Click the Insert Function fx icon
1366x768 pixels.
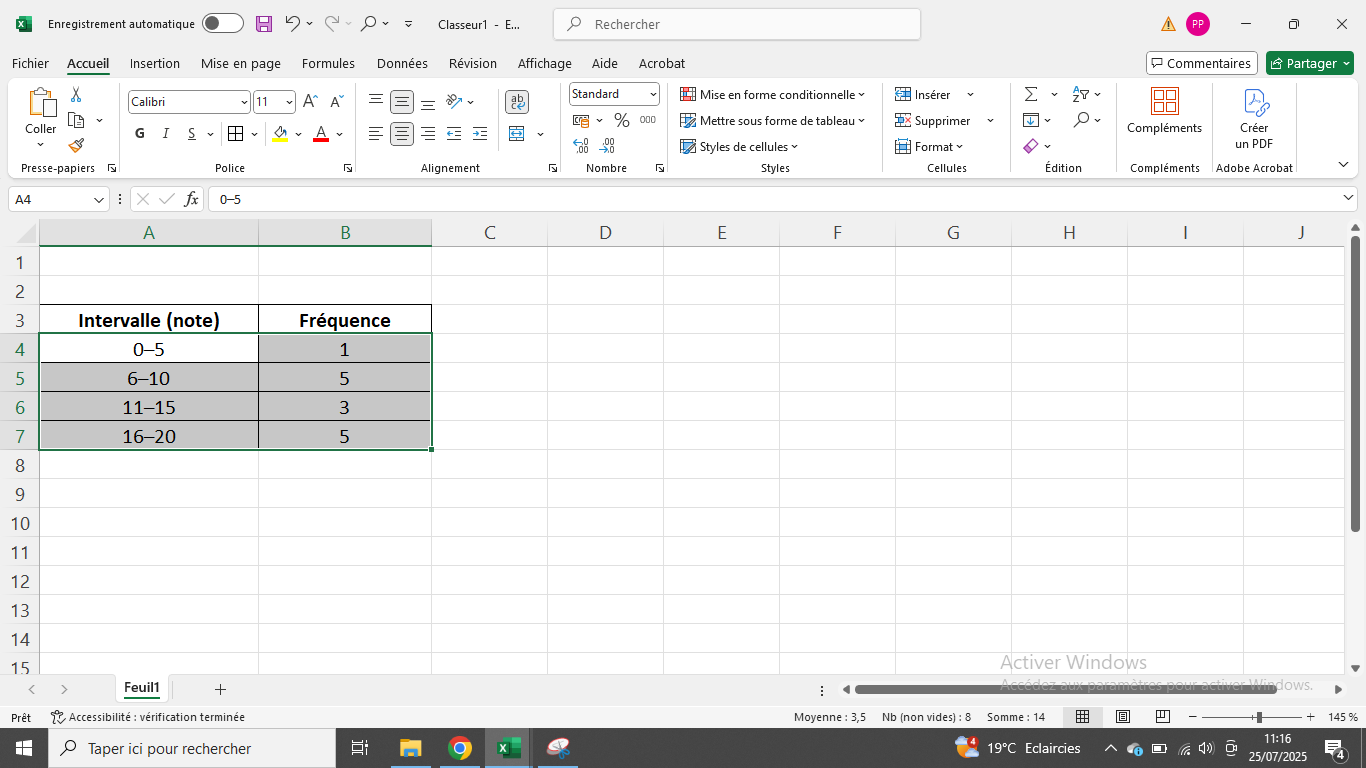pos(192,199)
